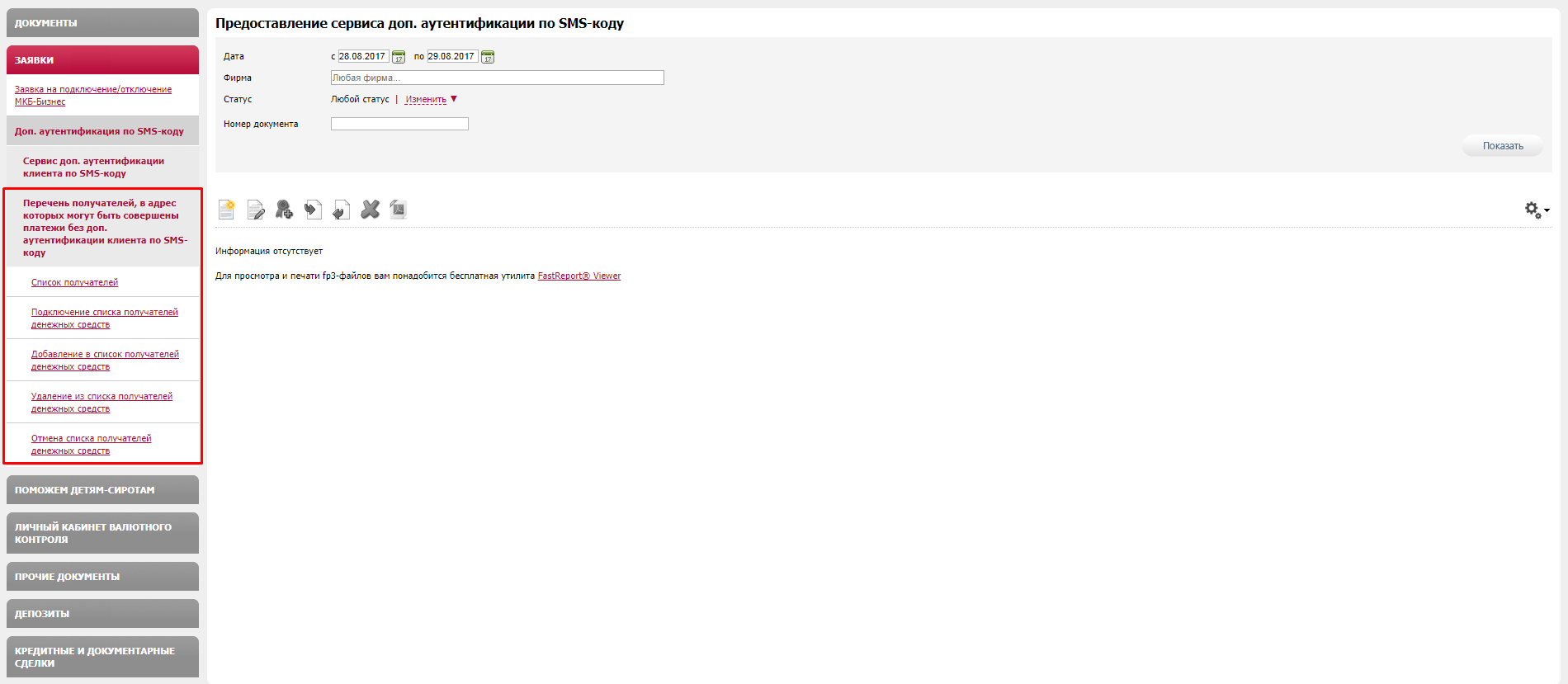Expand the status 'Изменить' dropdown

coord(430,100)
